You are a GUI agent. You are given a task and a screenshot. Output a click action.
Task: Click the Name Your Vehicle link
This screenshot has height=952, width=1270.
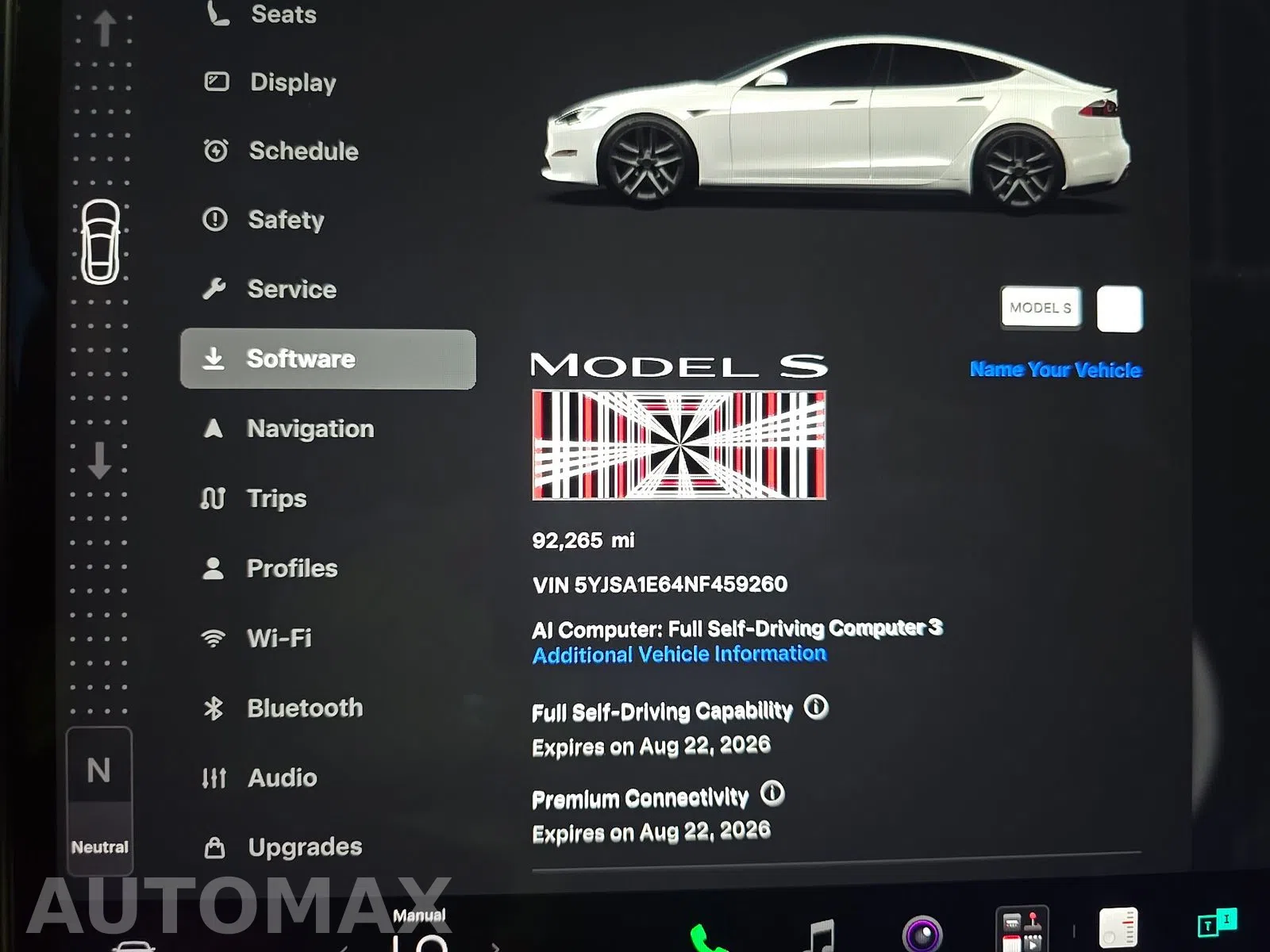[1056, 370]
